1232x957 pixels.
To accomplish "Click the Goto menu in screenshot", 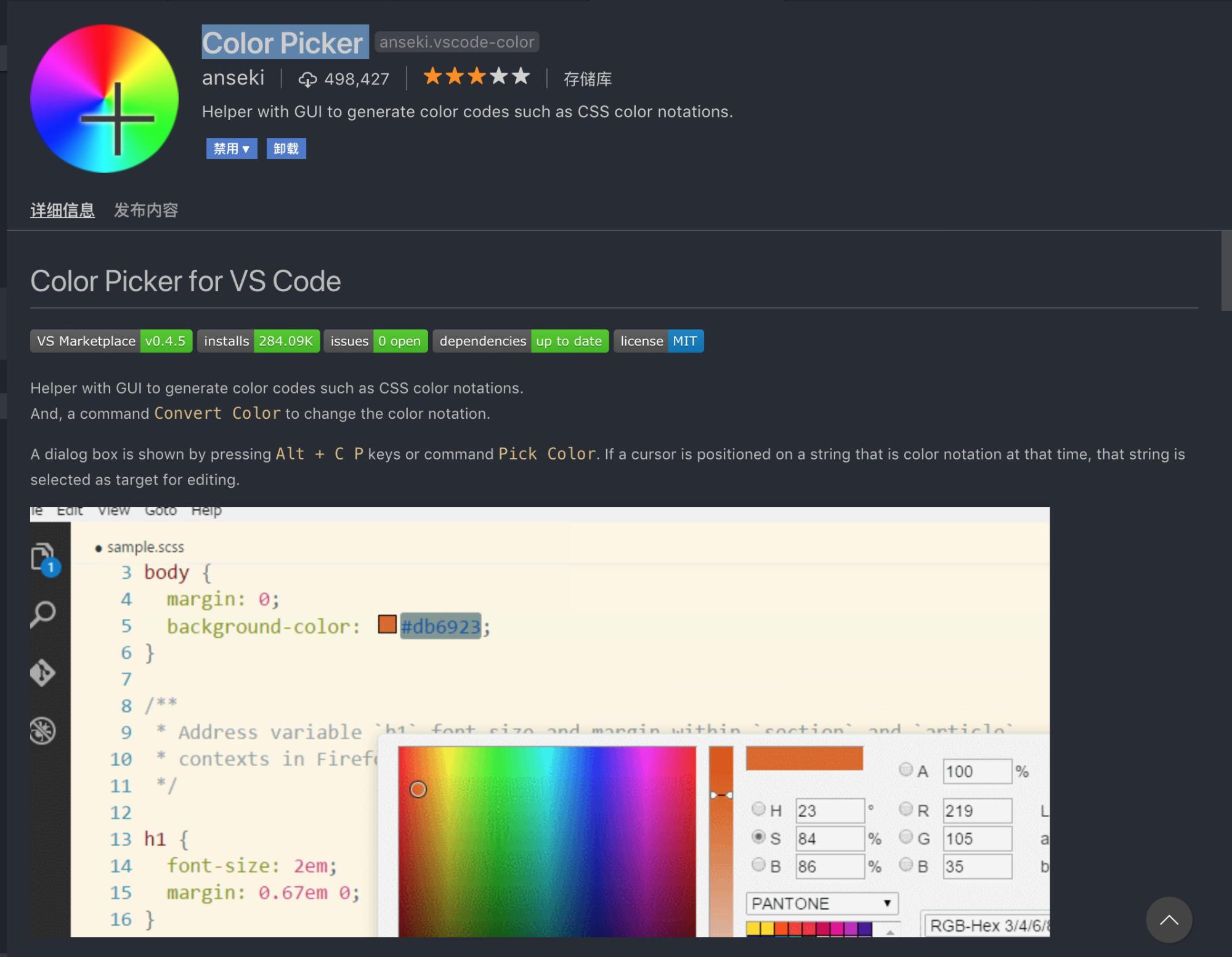I will 161,511.
